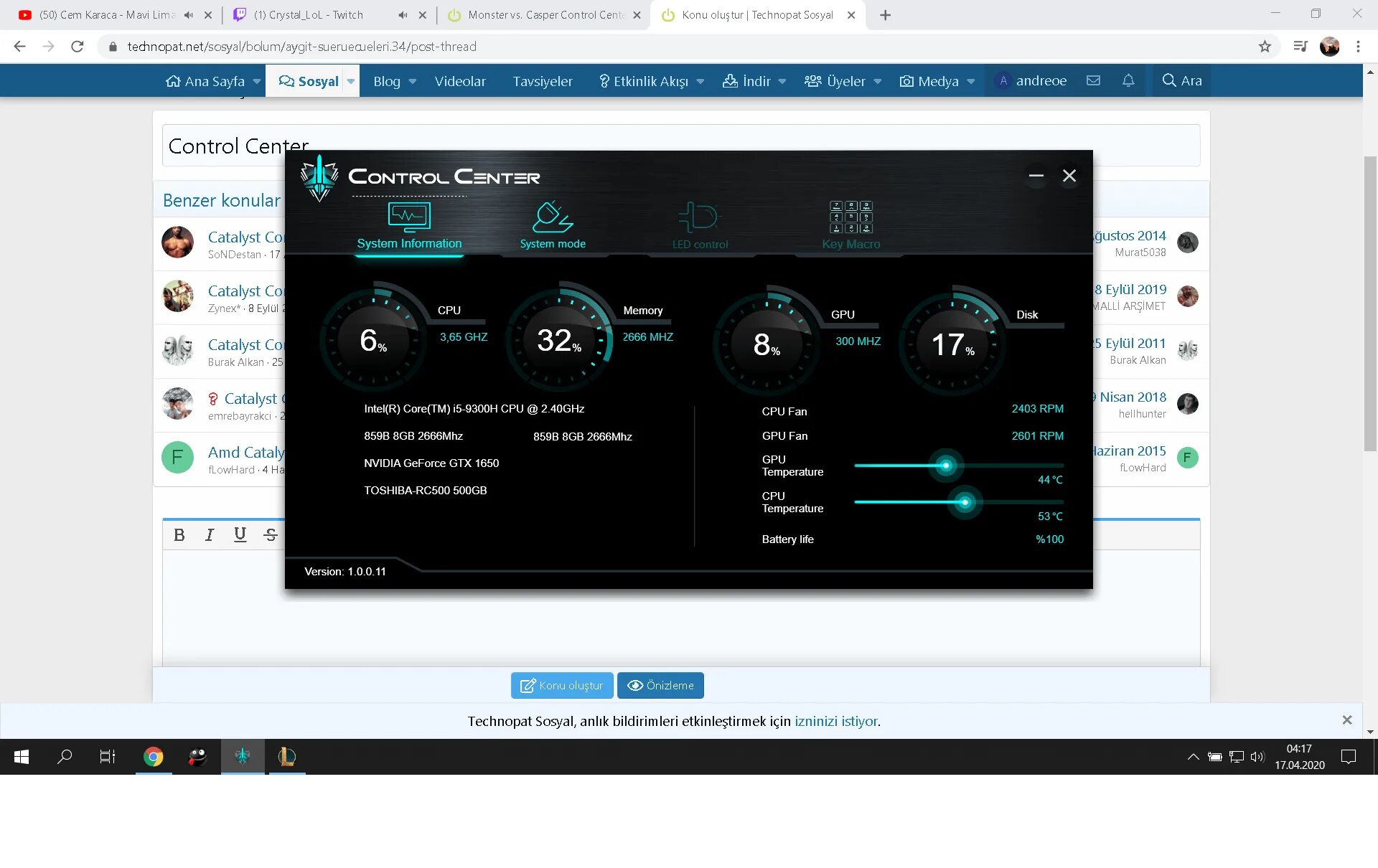Open the Key Macro tab
The height and width of the screenshot is (868, 1378).
851,226
